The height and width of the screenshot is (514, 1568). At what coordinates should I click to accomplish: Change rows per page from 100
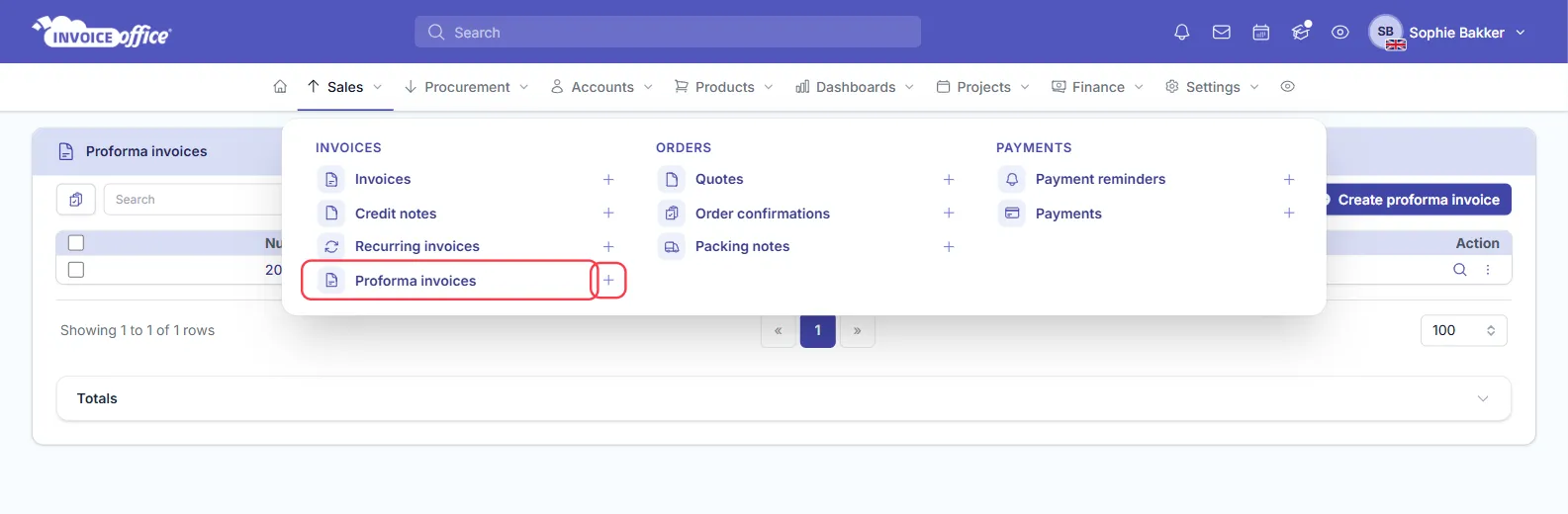(1463, 330)
